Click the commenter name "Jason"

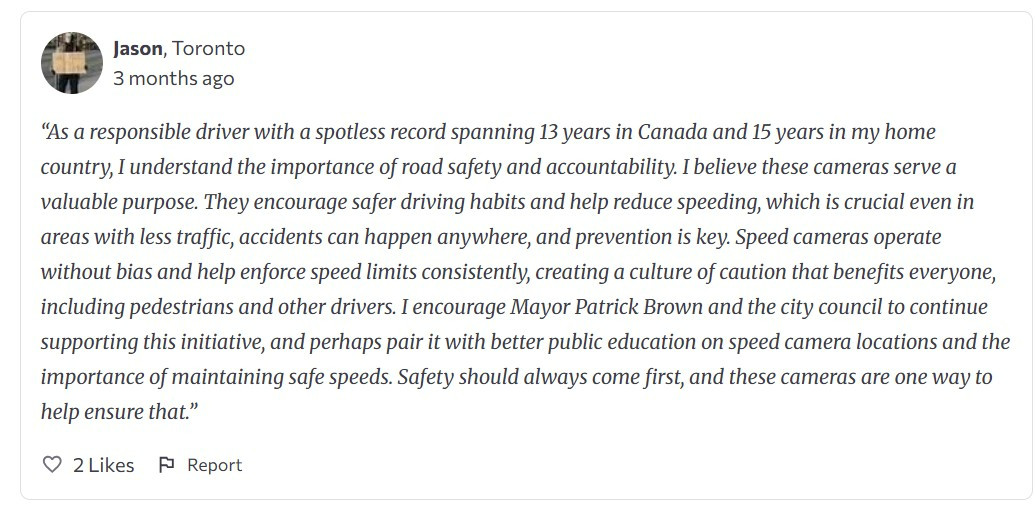pyautogui.click(x=139, y=48)
